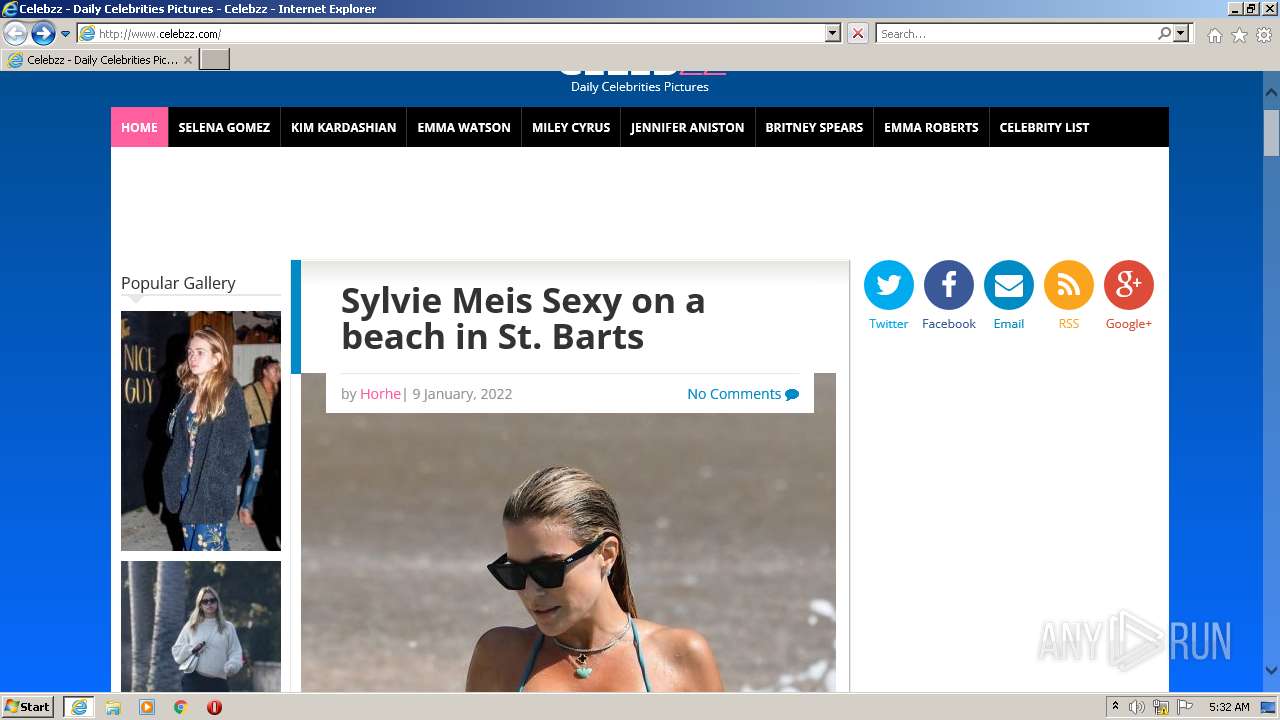Click the RSS text link
The height and width of the screenshot is (720, 1280).
1068,324
